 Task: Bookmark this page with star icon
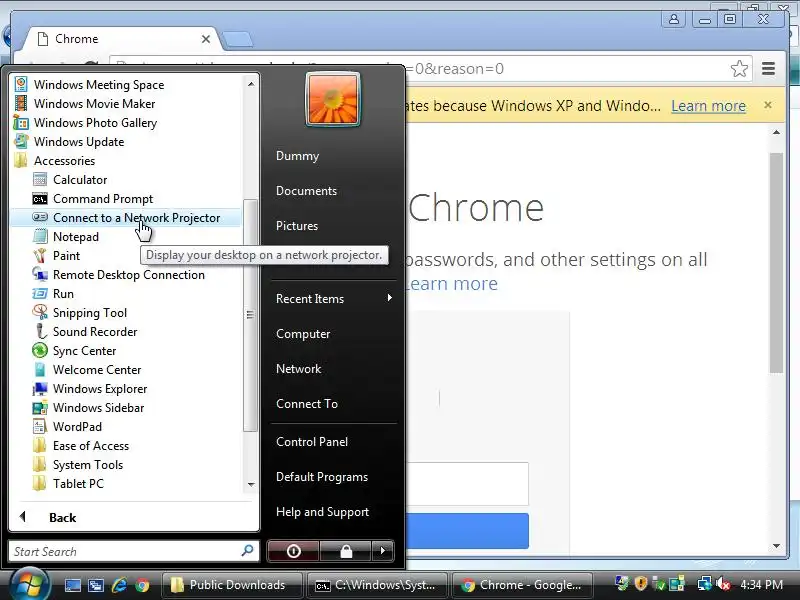click(x=739, y=68)
